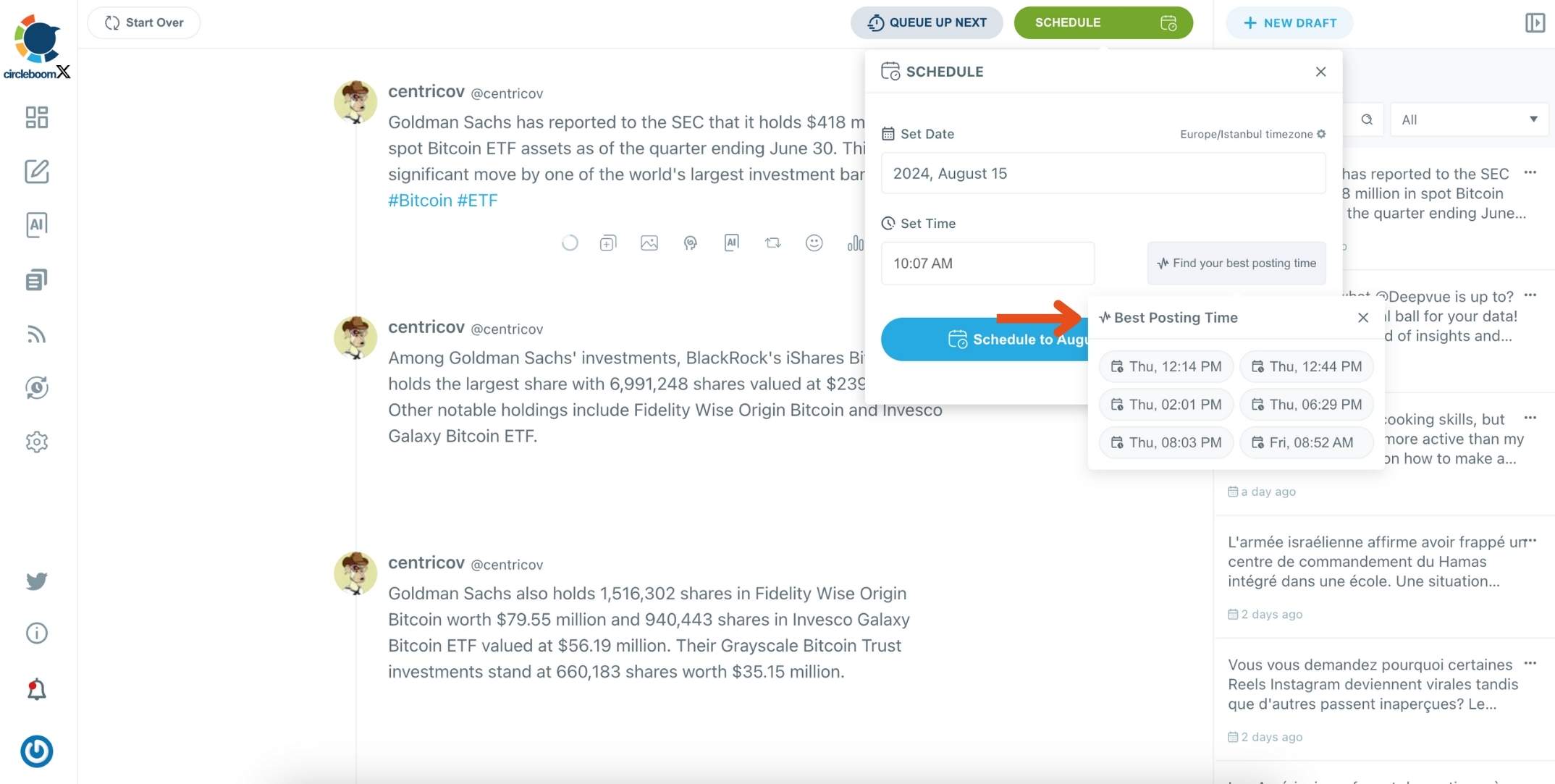1555x784 pixels.
Task: Select the RSS feed icon
Action: (36, 332)
